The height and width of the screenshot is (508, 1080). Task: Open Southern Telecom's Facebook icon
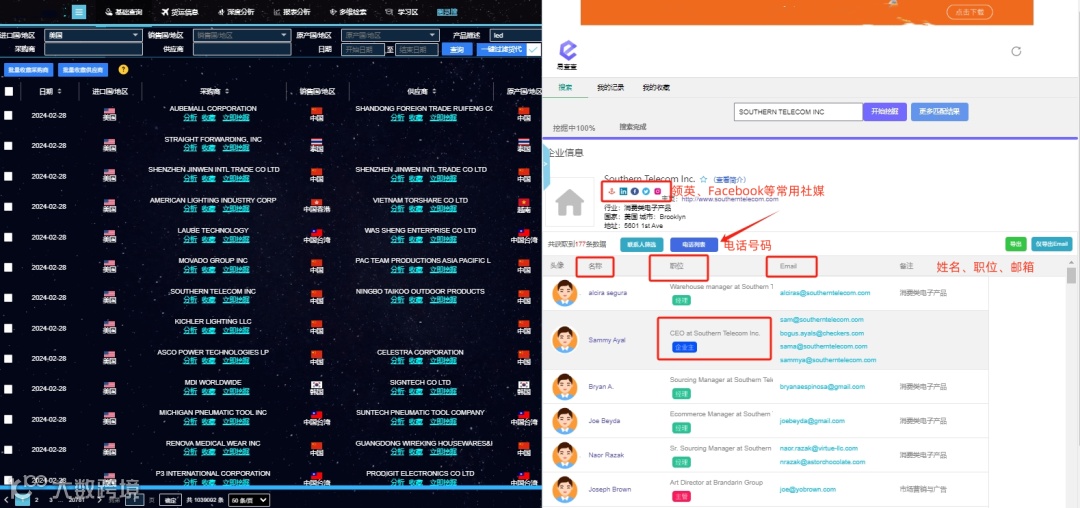(x=634, y=191)
